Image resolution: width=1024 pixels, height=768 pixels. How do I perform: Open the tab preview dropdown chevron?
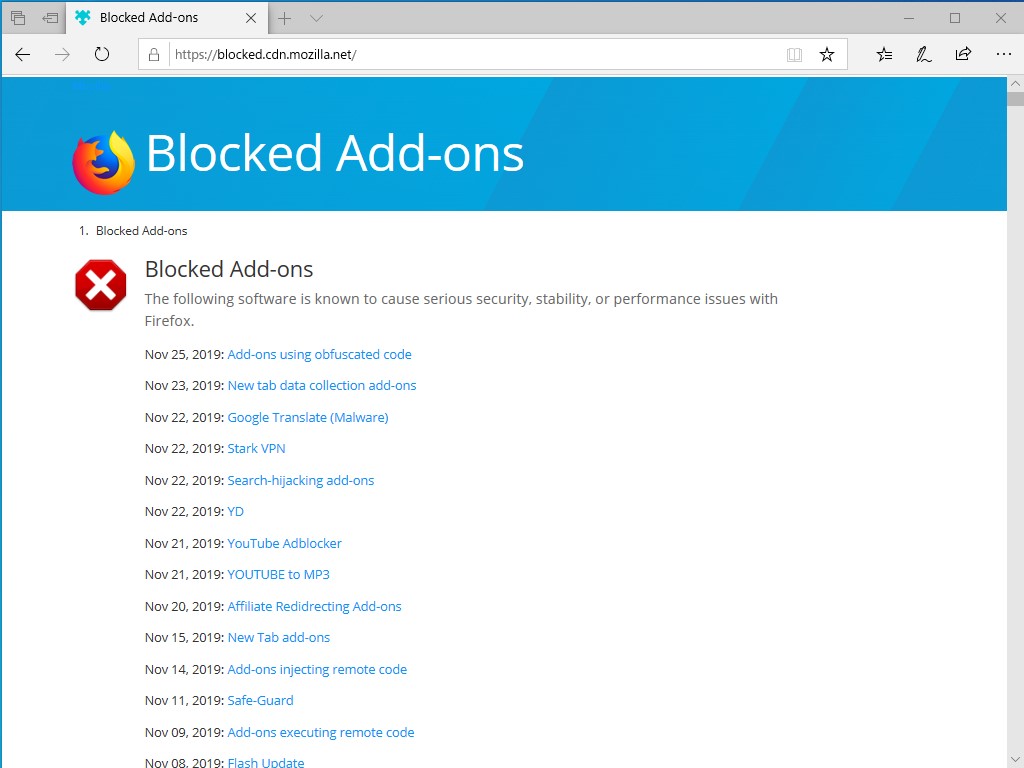pyautogui.click(x=316, y=17)
